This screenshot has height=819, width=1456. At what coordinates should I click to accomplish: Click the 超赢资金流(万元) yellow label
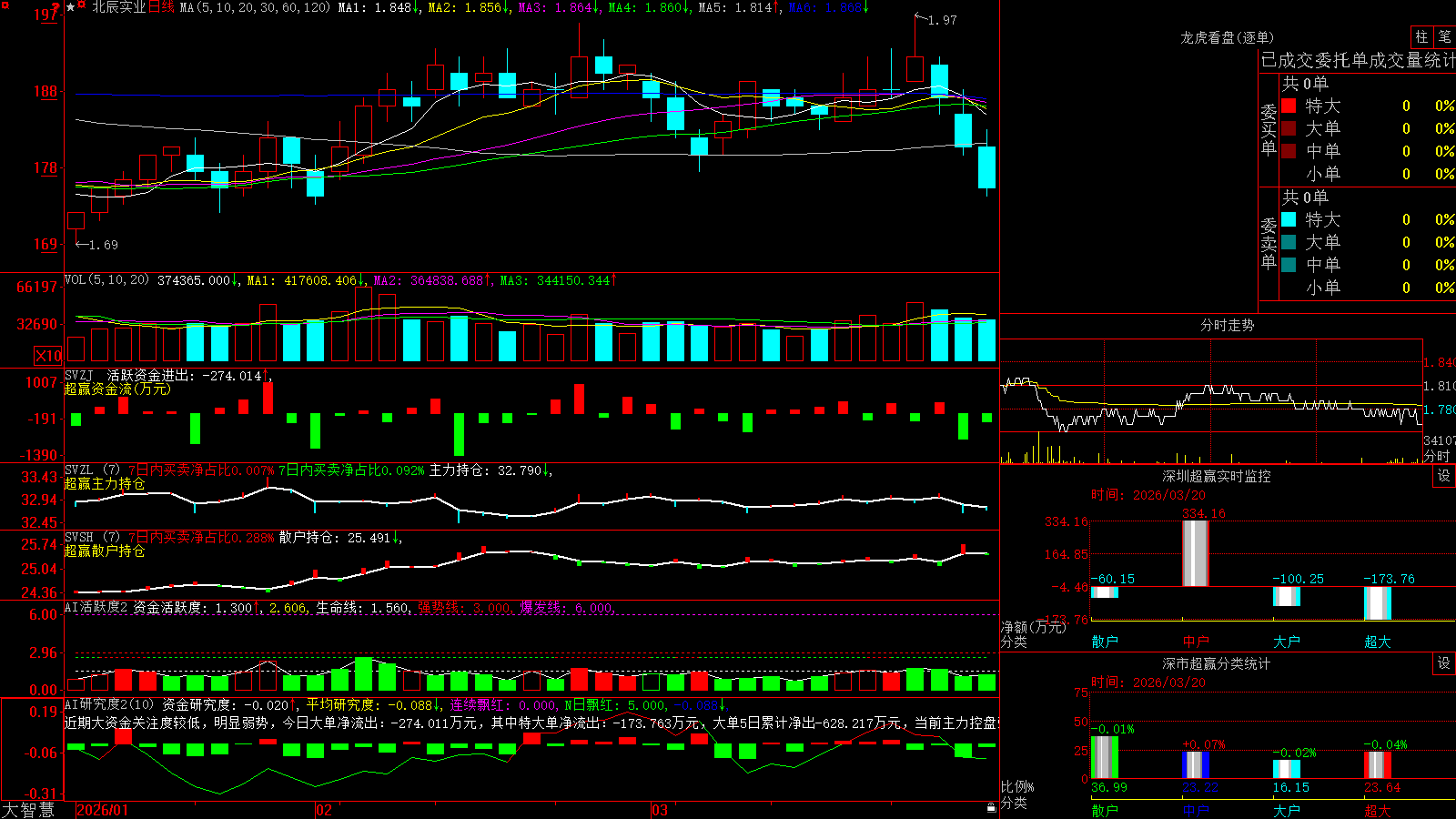tap(117, 389)
